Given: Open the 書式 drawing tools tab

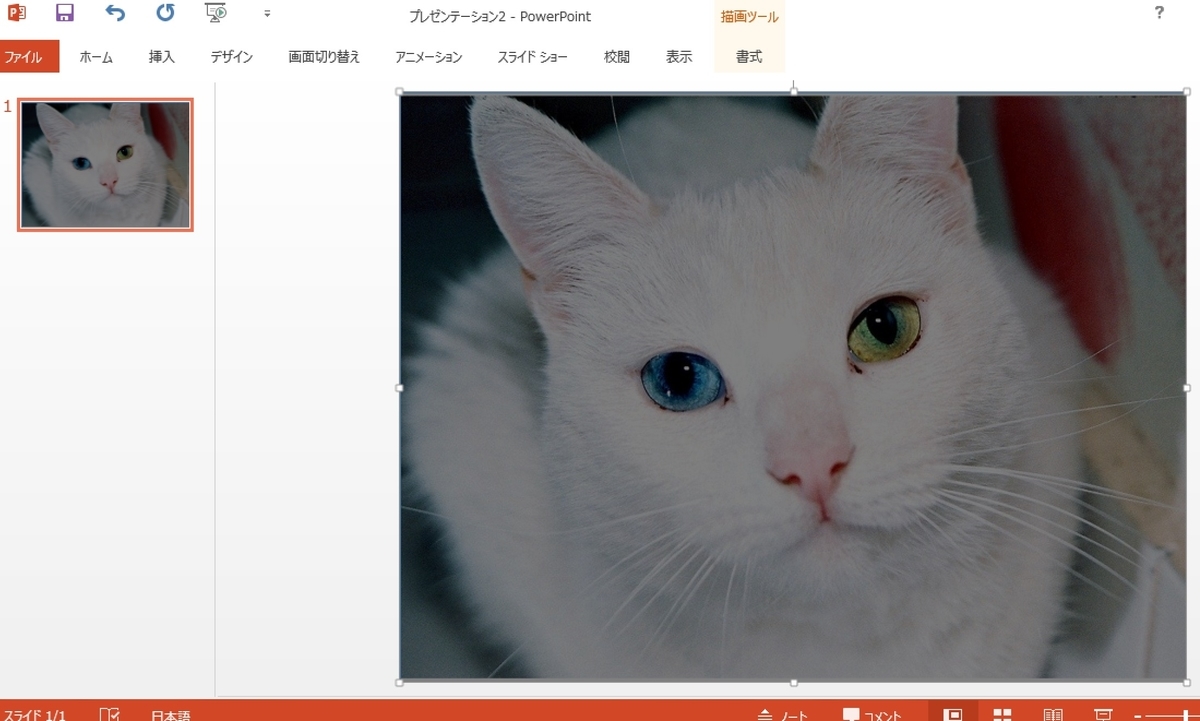Looking at the screenshot, I should pyautogui.click(x=749, y=57).
